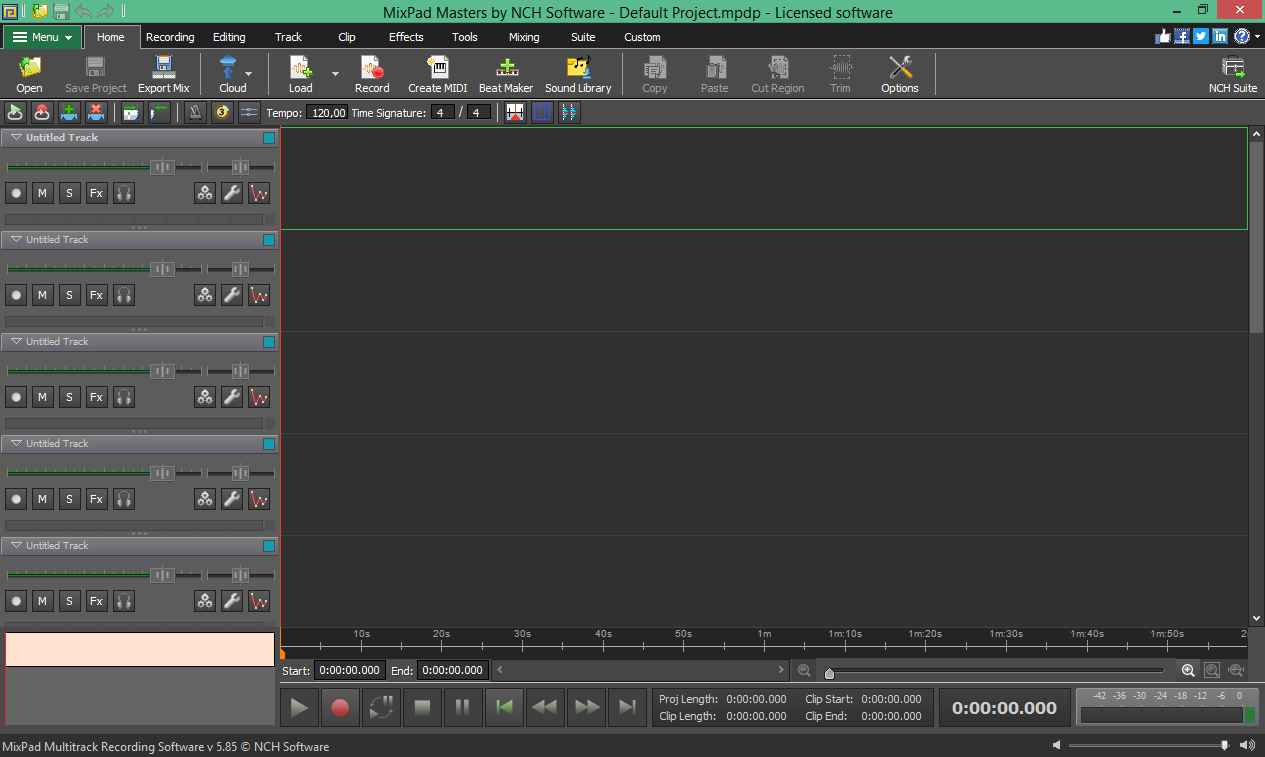Switch to the Effects tab
The width and height of the screenshot is (1265, 757).
[405, 37]
